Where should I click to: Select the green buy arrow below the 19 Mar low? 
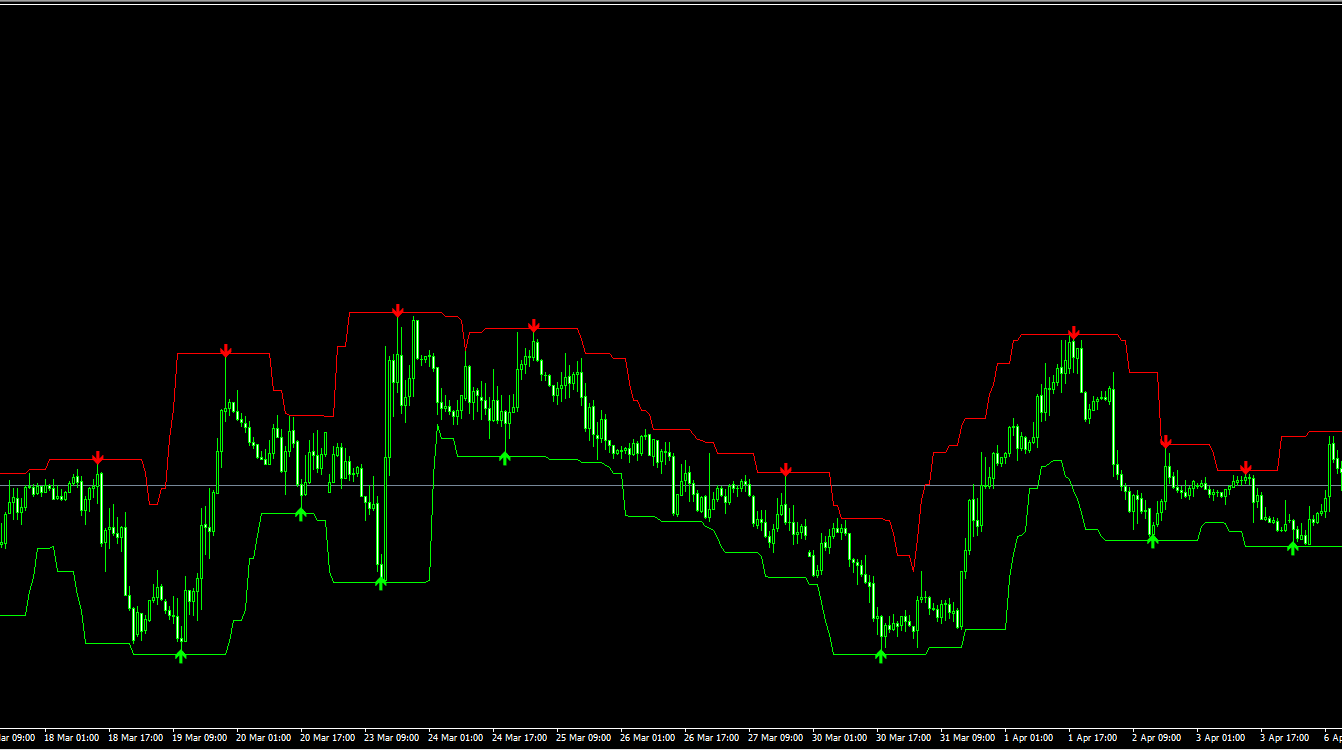pos(181,654)
